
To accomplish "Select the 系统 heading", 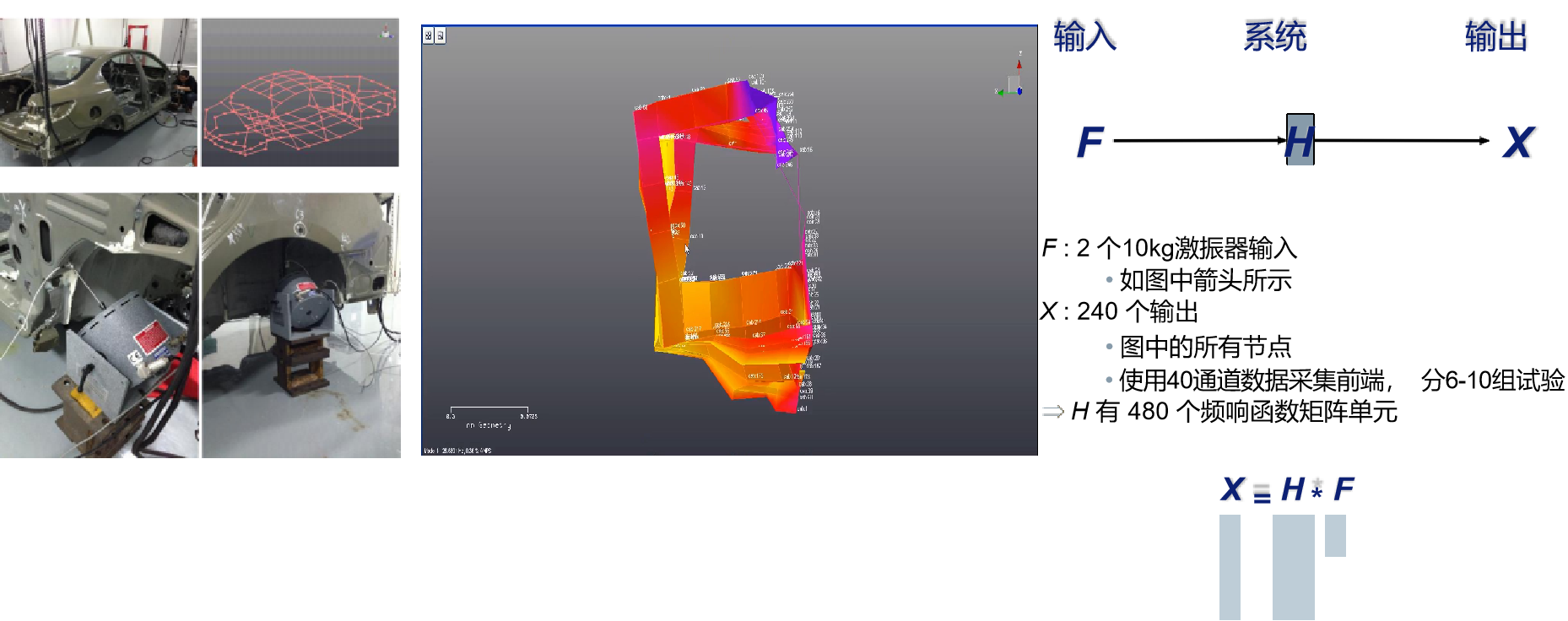I will coord(1275,35).
